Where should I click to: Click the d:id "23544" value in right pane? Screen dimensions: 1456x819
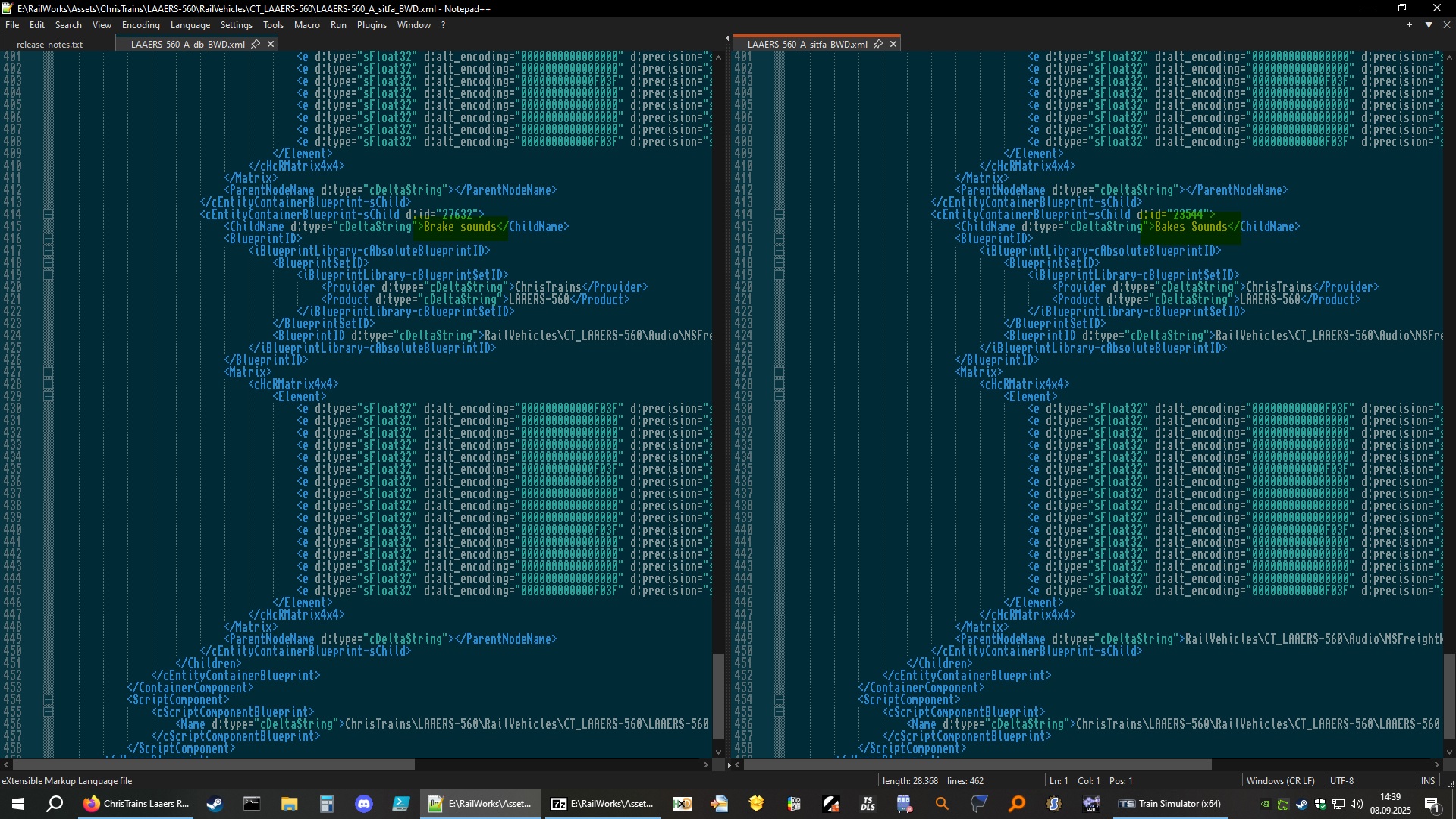[x=1188, y=215]
